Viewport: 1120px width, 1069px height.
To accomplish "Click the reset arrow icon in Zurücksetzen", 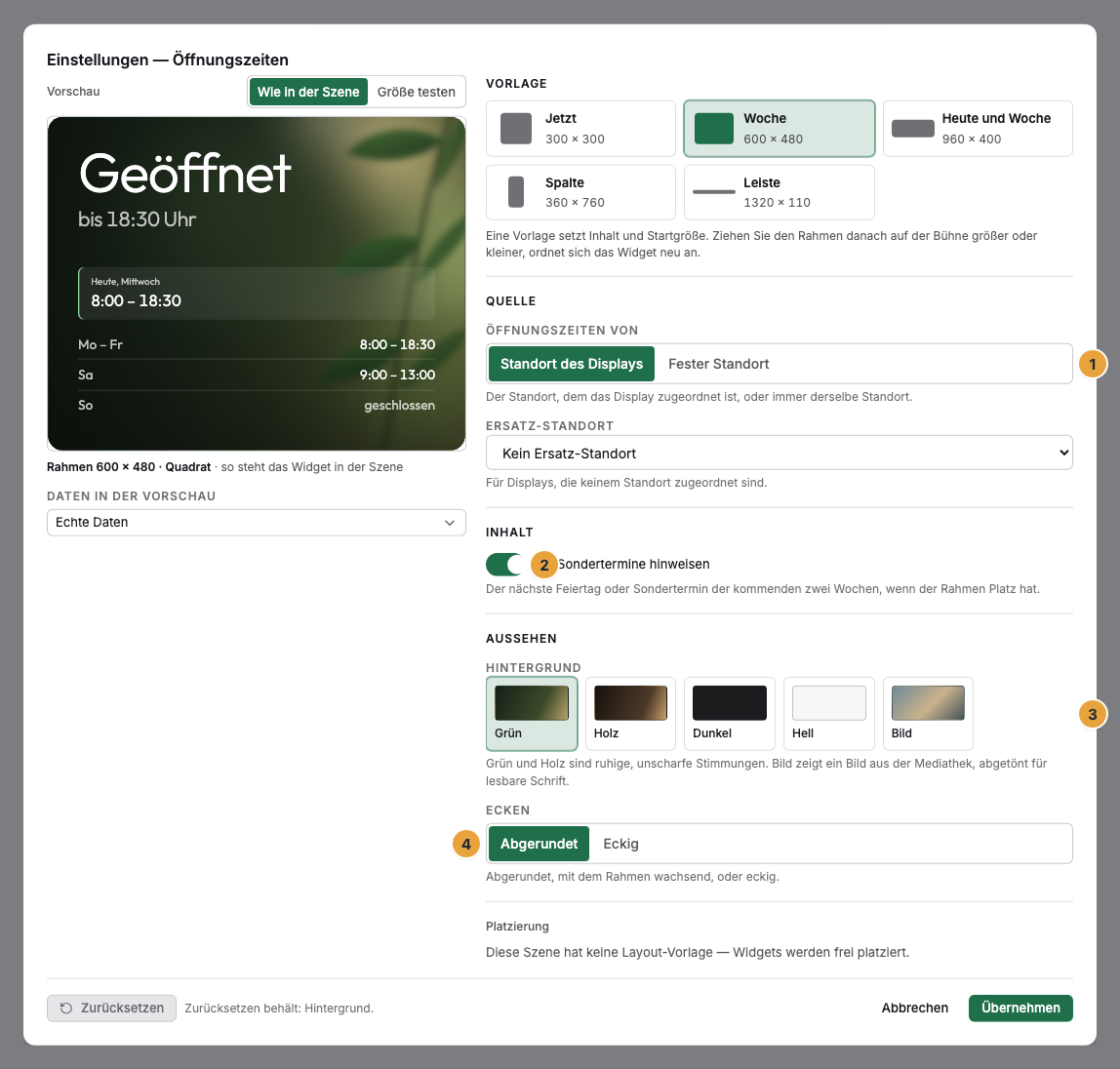I will coord(65,1009).
